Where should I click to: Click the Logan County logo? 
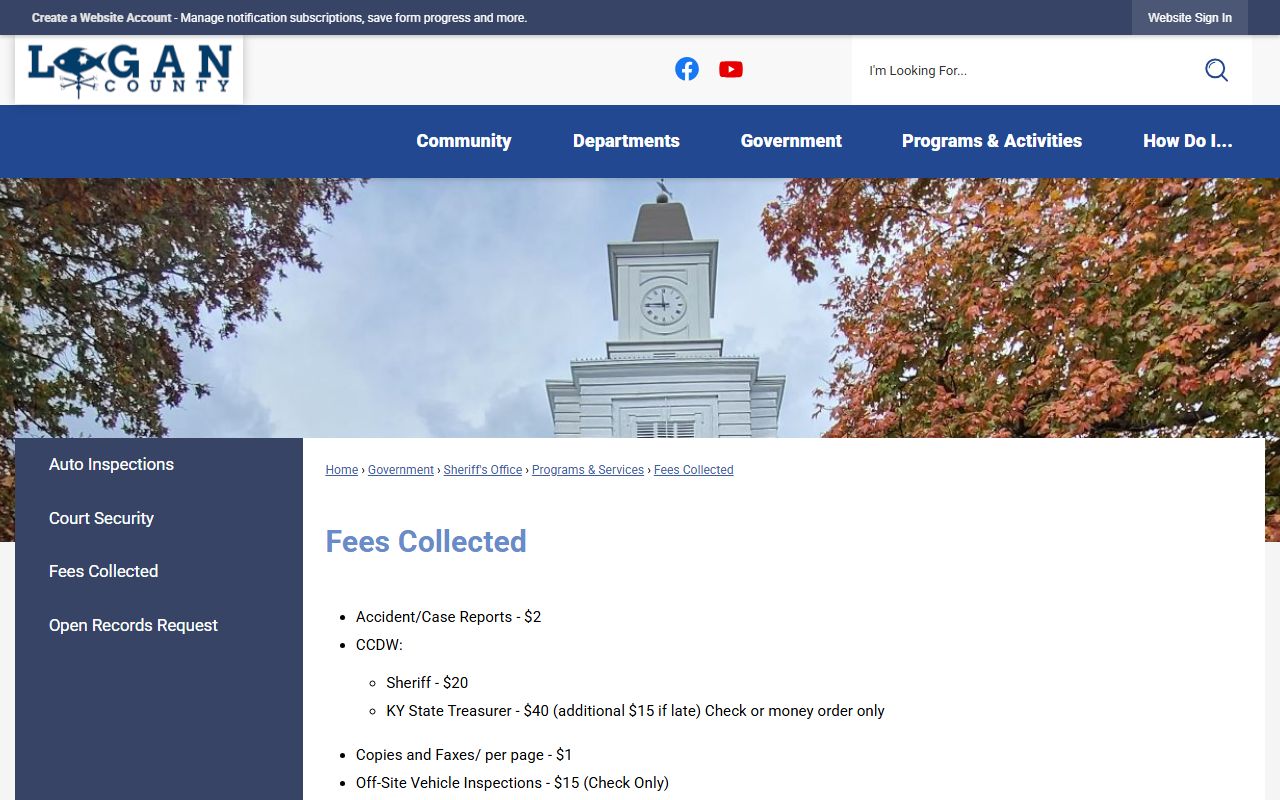click(x=129, y=70)
